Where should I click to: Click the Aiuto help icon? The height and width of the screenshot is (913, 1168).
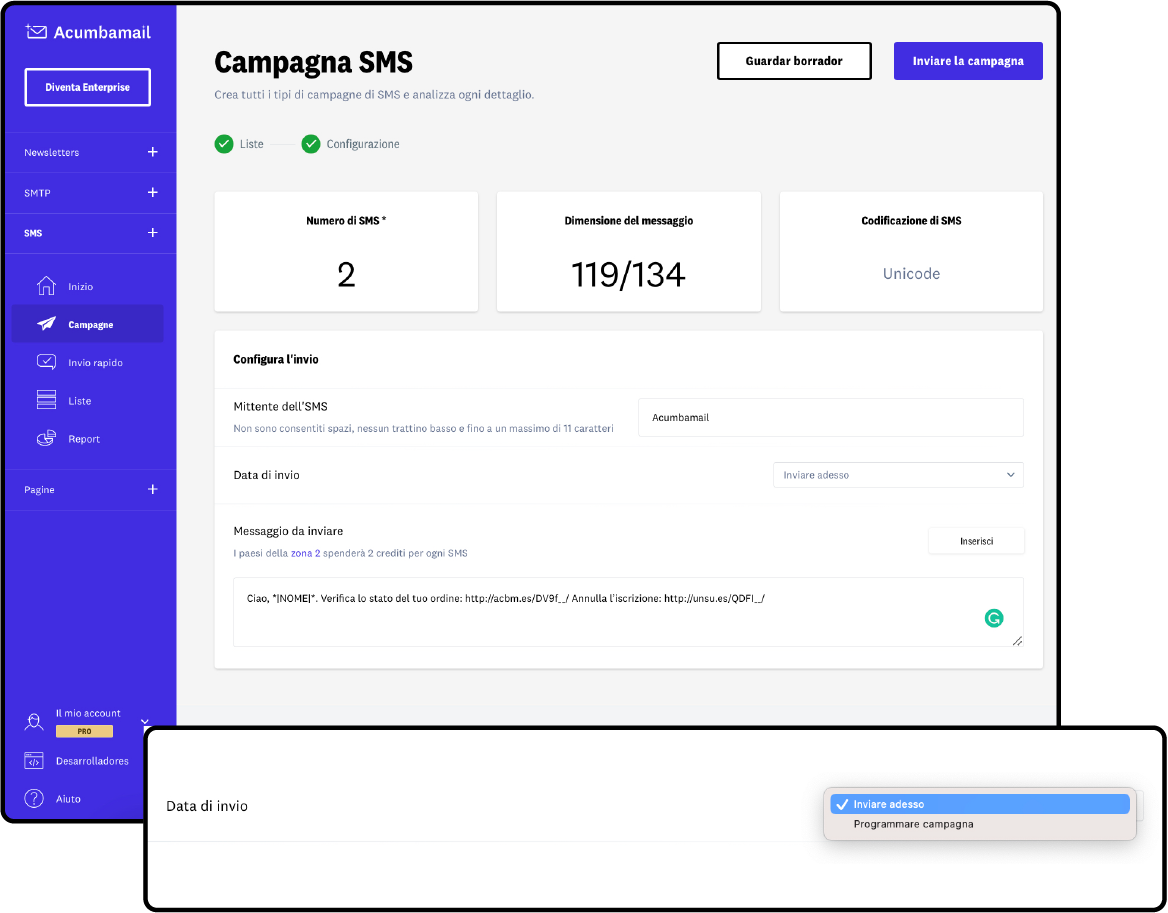click(x=32, y=798)
